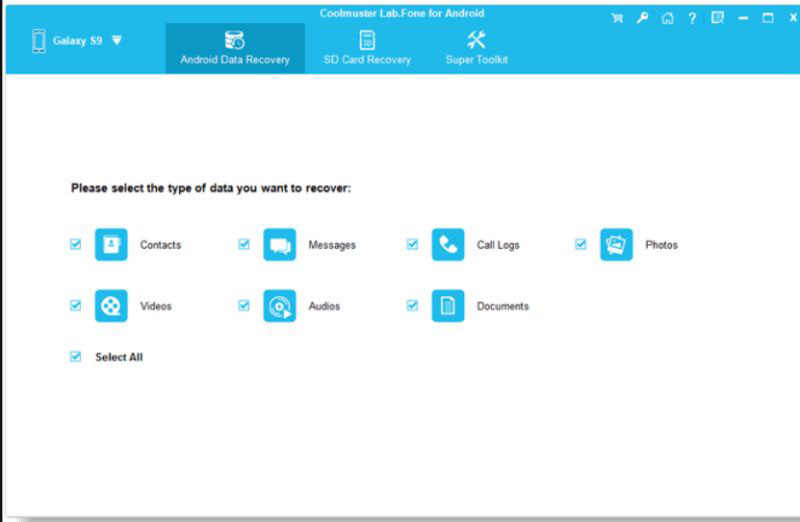
Task: Click the Photos category icon
Action: pyautogui.click(x=616, y=244)
